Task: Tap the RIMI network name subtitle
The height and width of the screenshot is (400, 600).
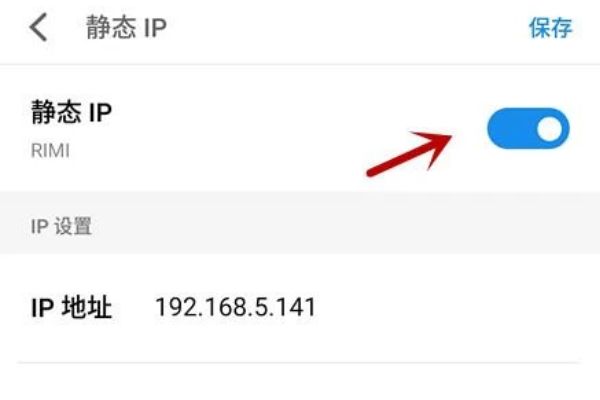Action: pyautogui.click(x=50, y=150)
